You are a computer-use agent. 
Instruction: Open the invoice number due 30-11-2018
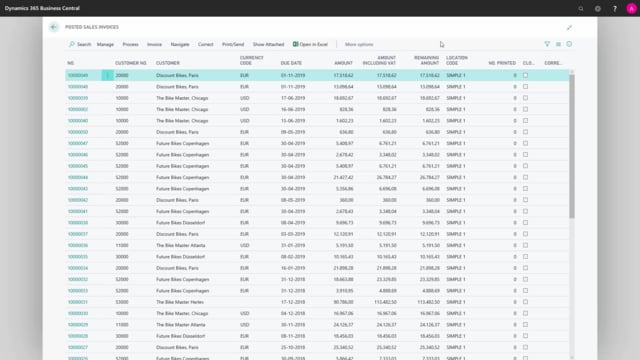pyautogui.click(x=78, y=324)
